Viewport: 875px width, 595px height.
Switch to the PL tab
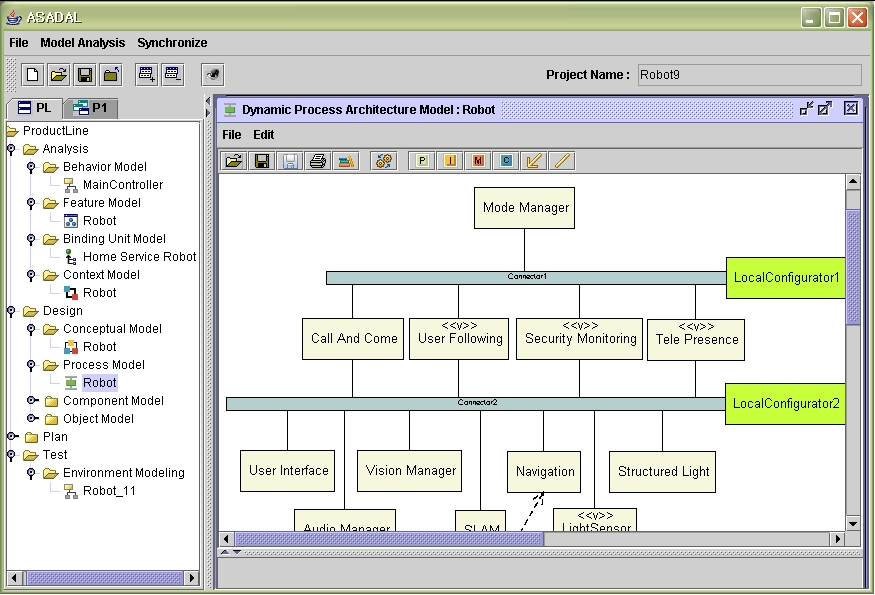(34, 108)
